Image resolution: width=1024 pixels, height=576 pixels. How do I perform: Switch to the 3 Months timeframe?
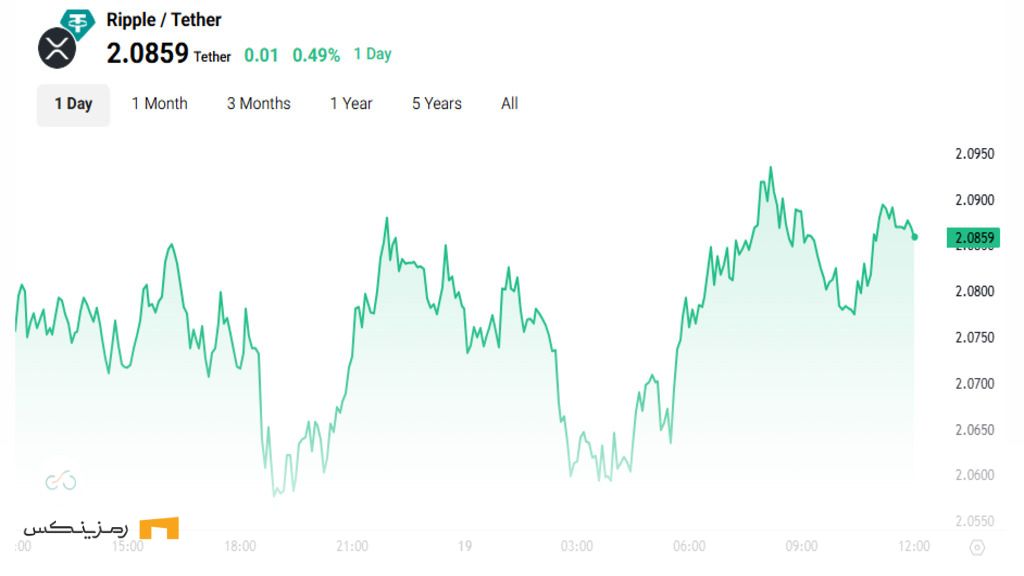tap(258, 104)
